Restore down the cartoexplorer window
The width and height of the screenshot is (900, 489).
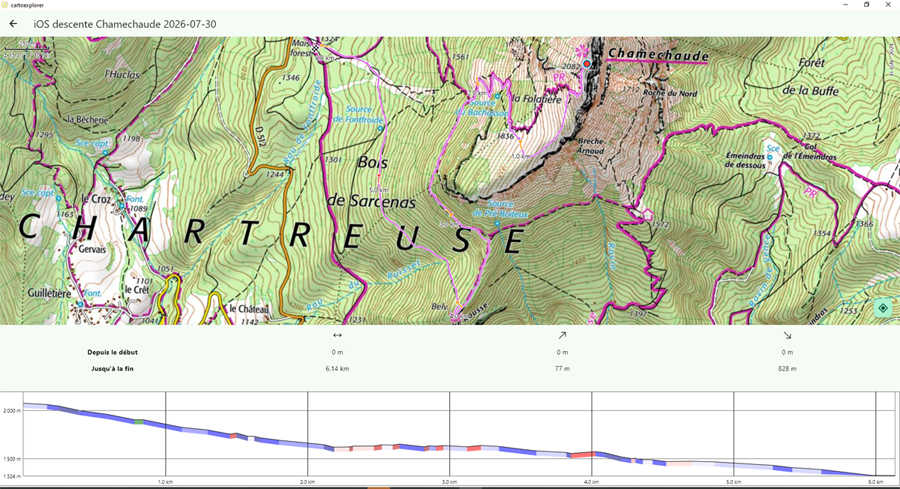coord(867,5)
